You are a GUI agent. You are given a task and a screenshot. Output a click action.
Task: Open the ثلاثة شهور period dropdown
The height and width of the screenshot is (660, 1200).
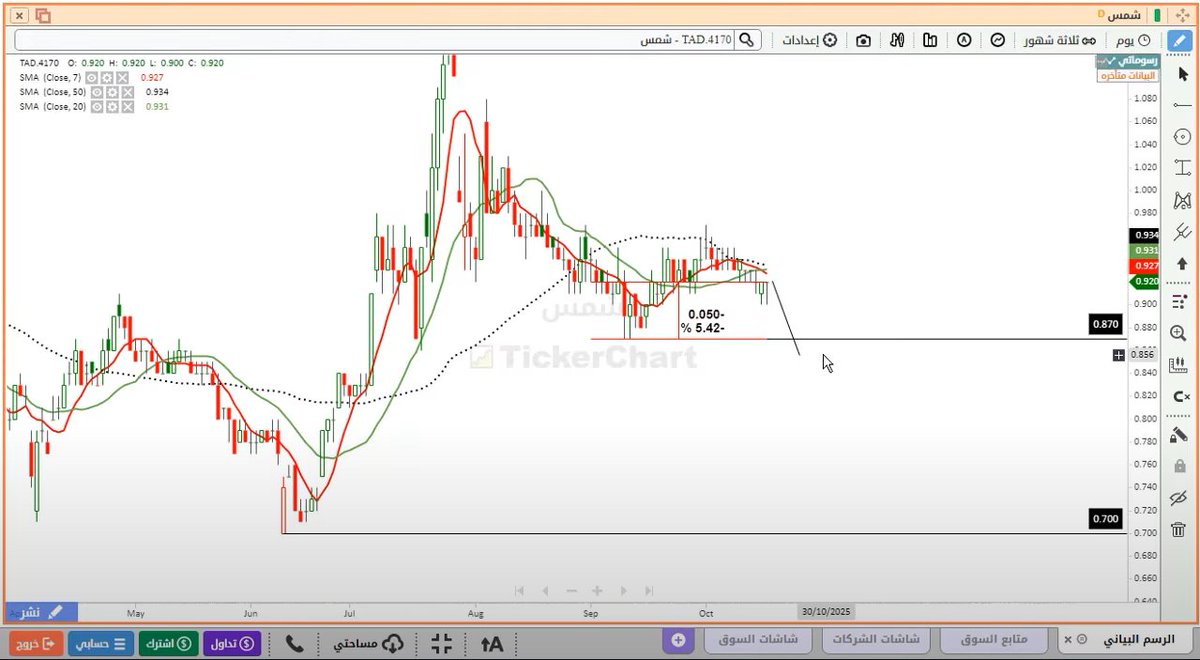[1060, 40]
